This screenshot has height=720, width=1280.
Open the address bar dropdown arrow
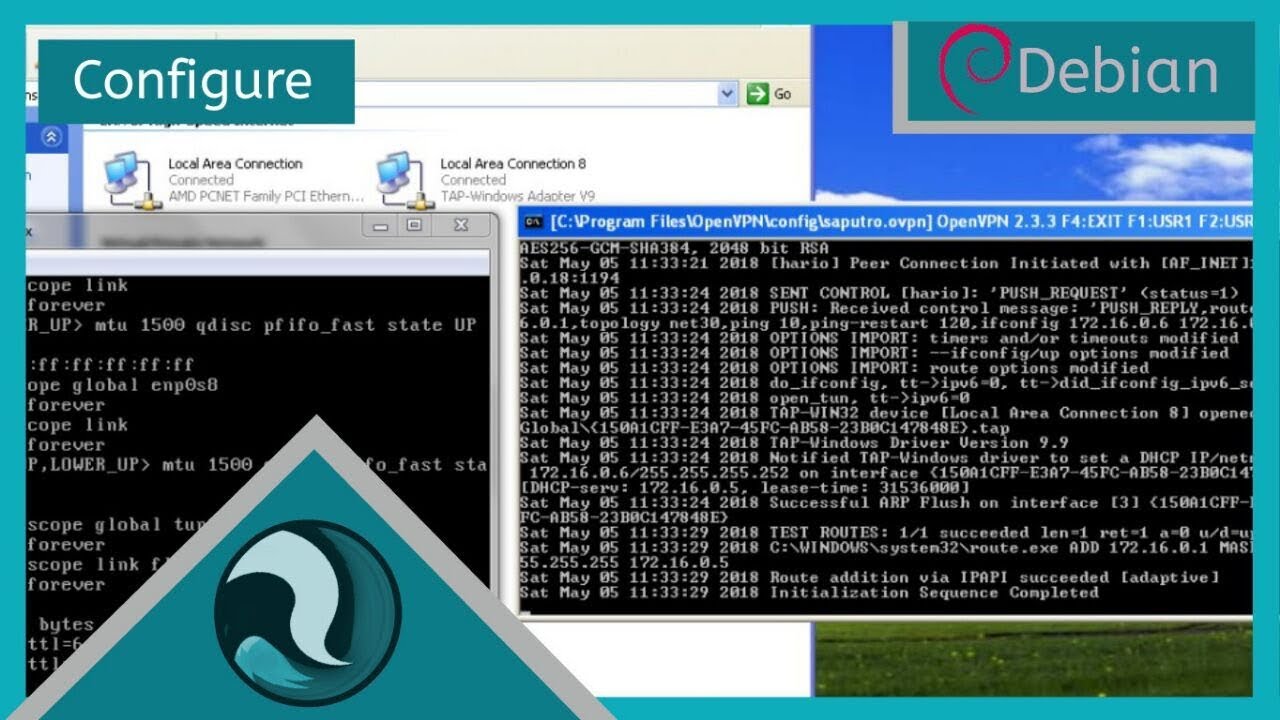728,94
